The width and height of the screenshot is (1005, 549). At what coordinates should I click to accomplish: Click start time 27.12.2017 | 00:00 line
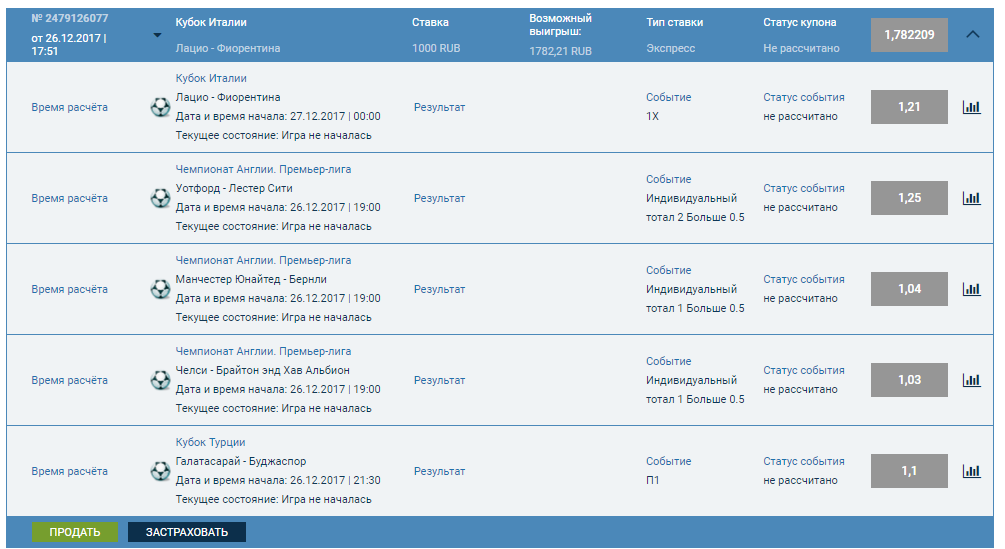click(278, 116)
